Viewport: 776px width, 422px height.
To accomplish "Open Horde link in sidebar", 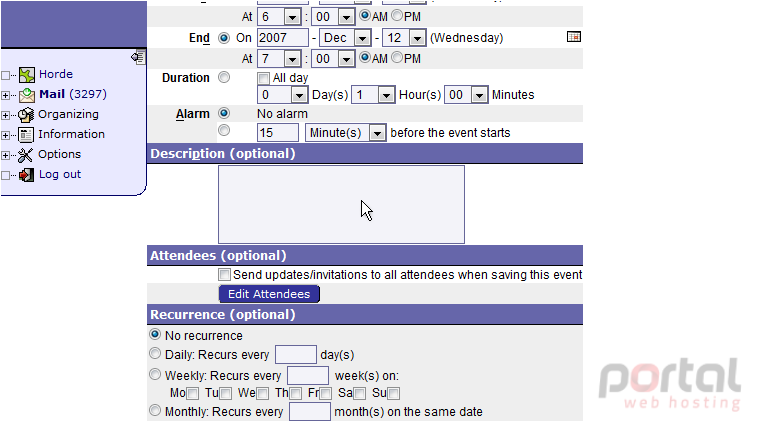I will (x=56, y=74).
